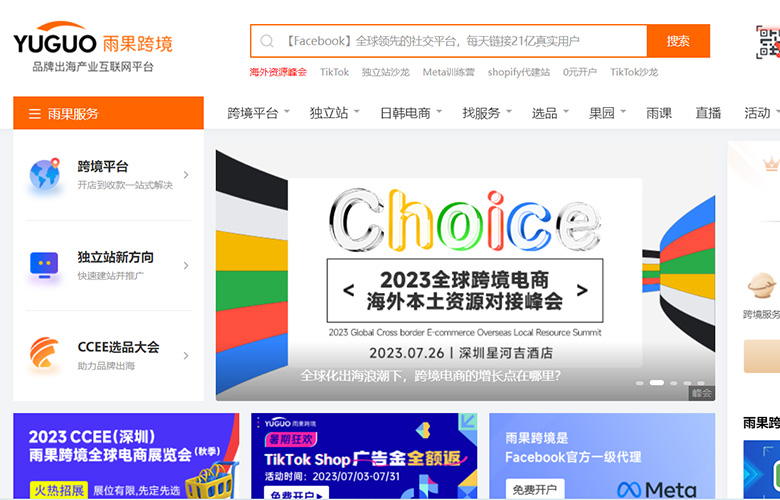Open the 独立站沙龙 link

386,72
